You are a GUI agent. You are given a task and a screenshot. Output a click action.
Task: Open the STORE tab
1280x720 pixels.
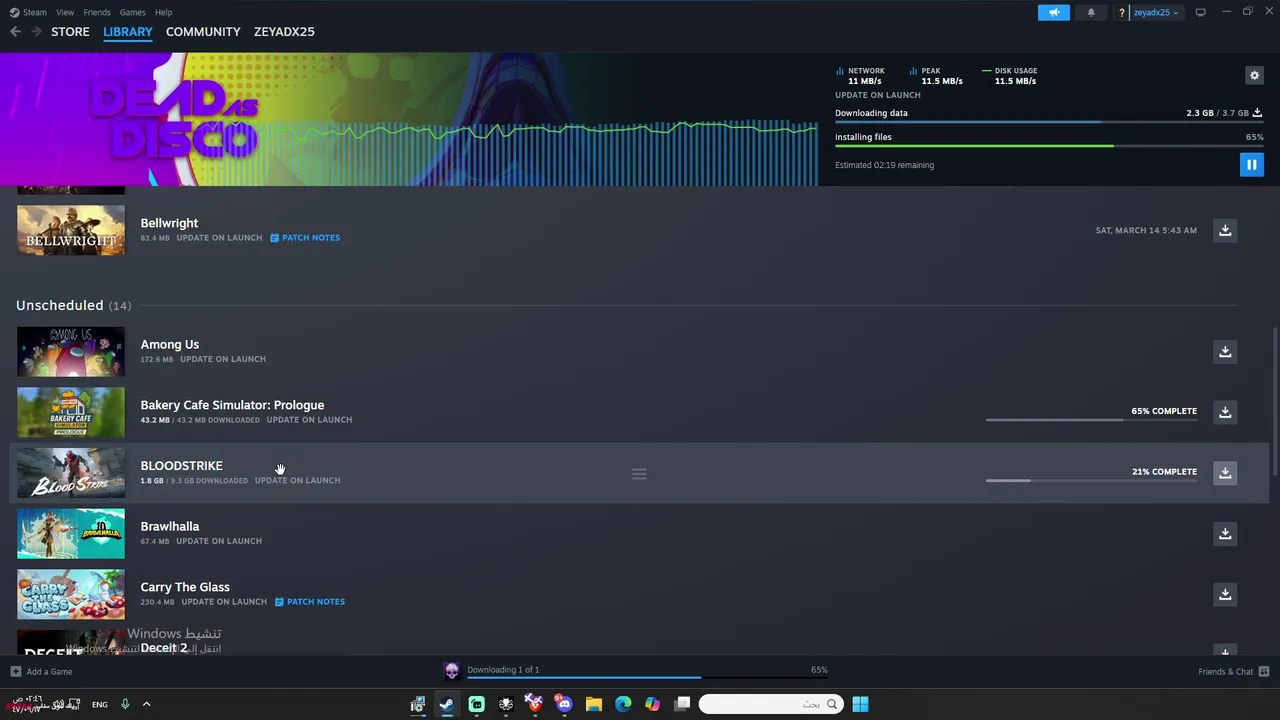click(70, 32)
